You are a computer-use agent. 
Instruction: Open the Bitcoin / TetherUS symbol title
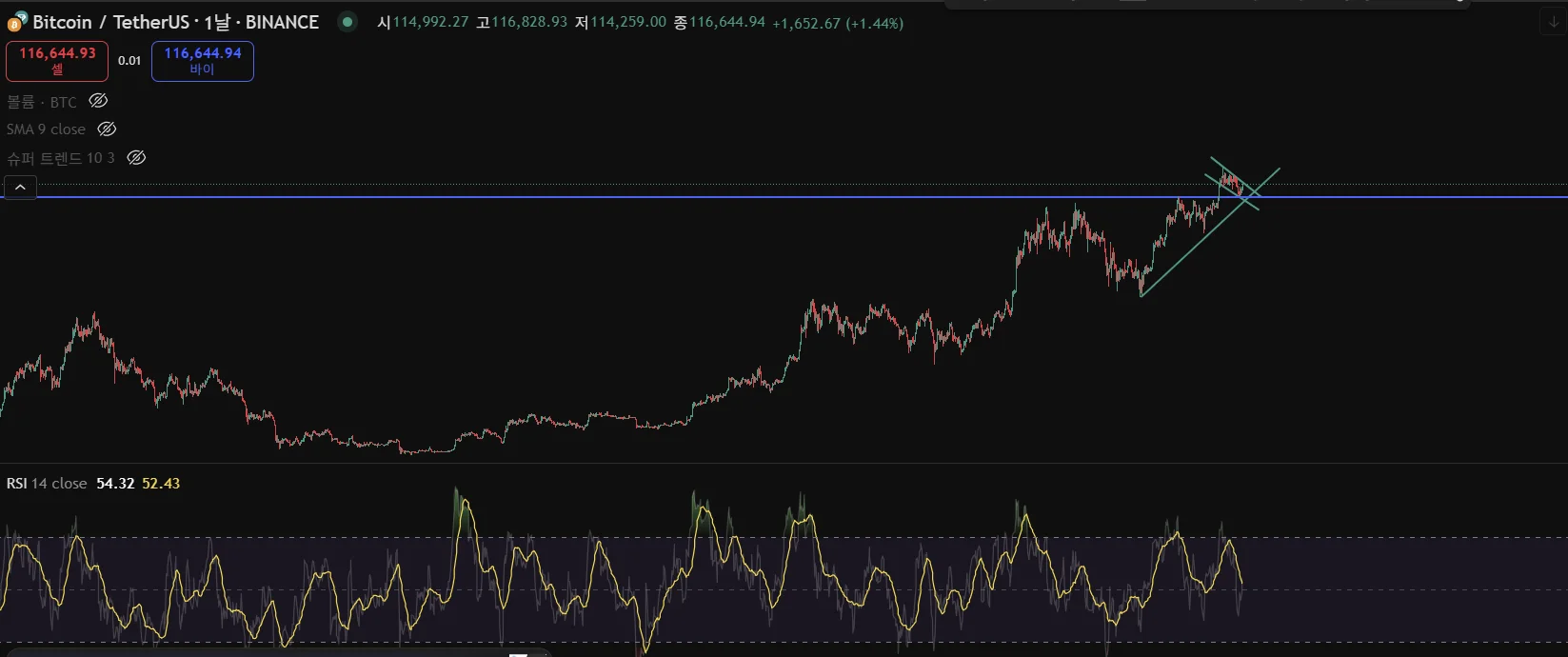176,22
